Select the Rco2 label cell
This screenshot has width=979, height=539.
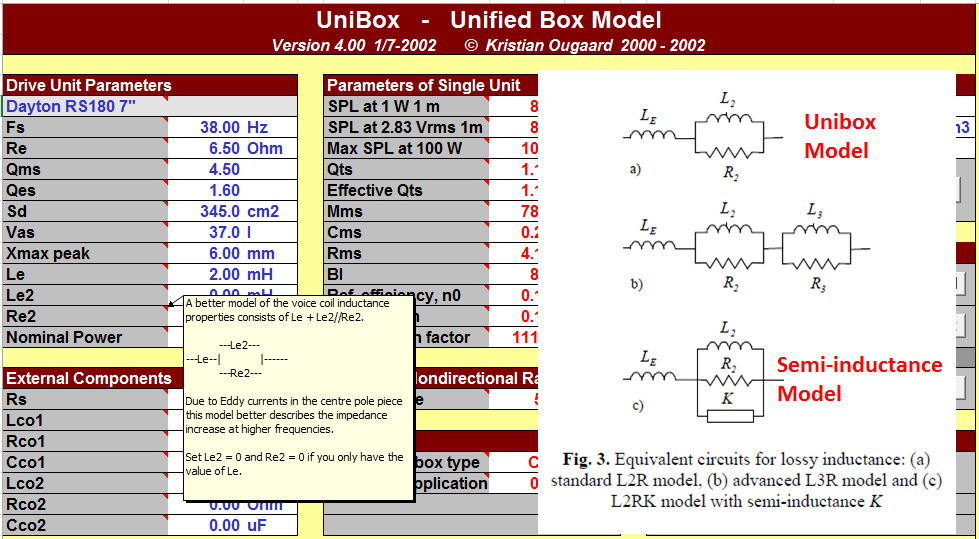[x=86, y=505]
